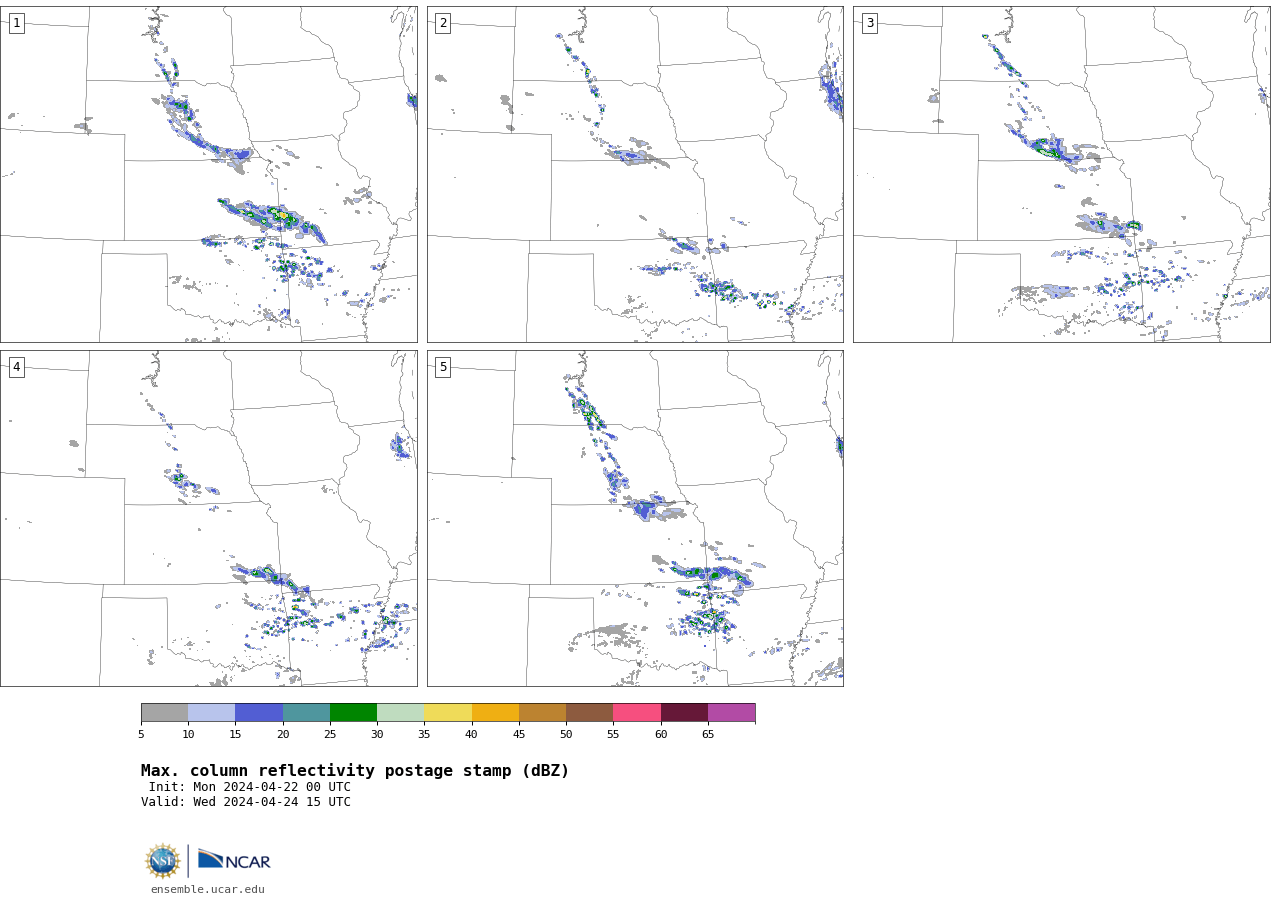Open ensemble member 5 reflectivity map
Image resolution: width=1280 pixels, height=901 pixels.
pyautogui.click(x=635, y=518)
